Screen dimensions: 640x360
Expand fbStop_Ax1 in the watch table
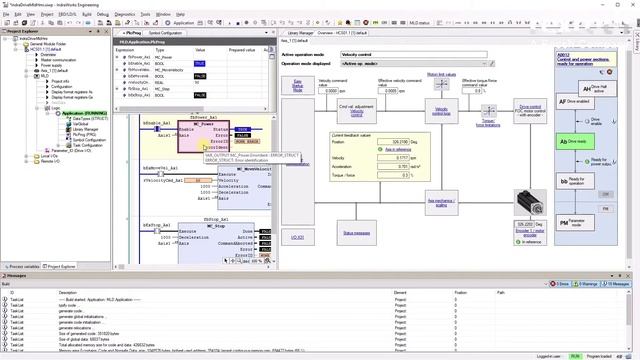[117, 89]
